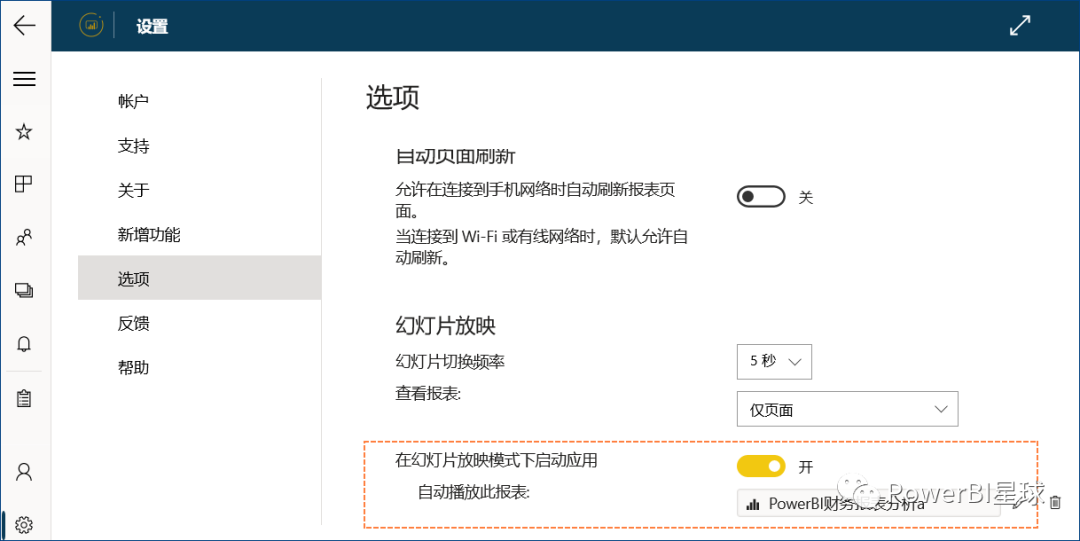Open the 支持 settings section
The width and height of the screenshot is (1080, 541).
click(200, 145)
